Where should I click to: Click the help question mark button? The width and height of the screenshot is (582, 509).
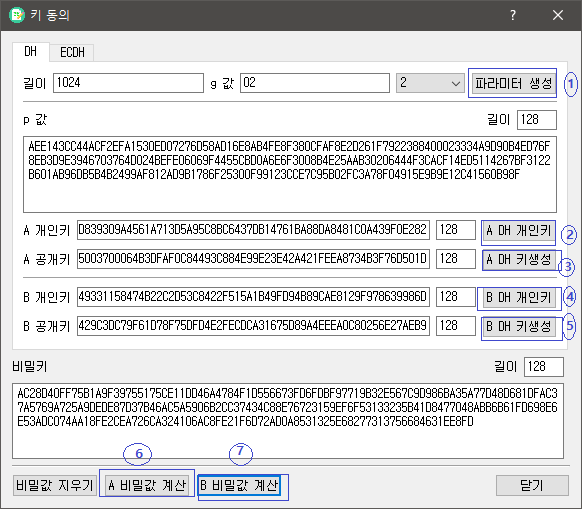[x=513, y=15]
